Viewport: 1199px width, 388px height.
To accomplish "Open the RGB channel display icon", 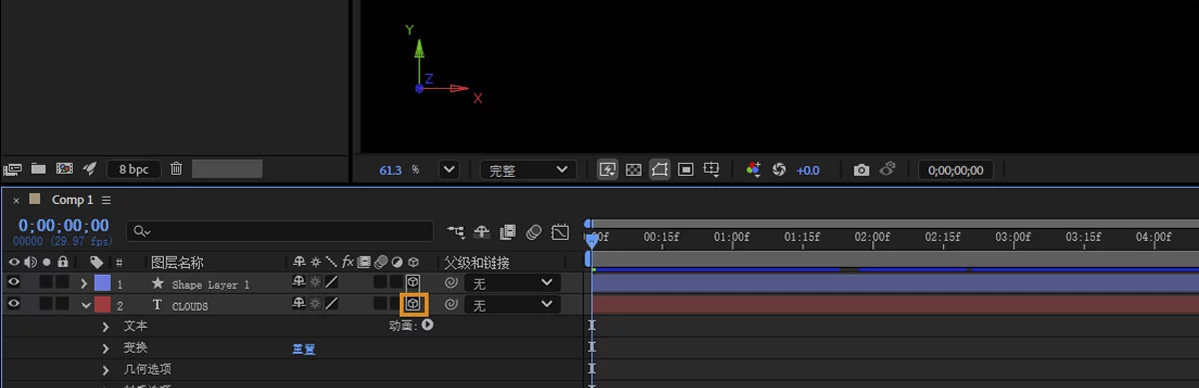I will (x=753, y=170).
